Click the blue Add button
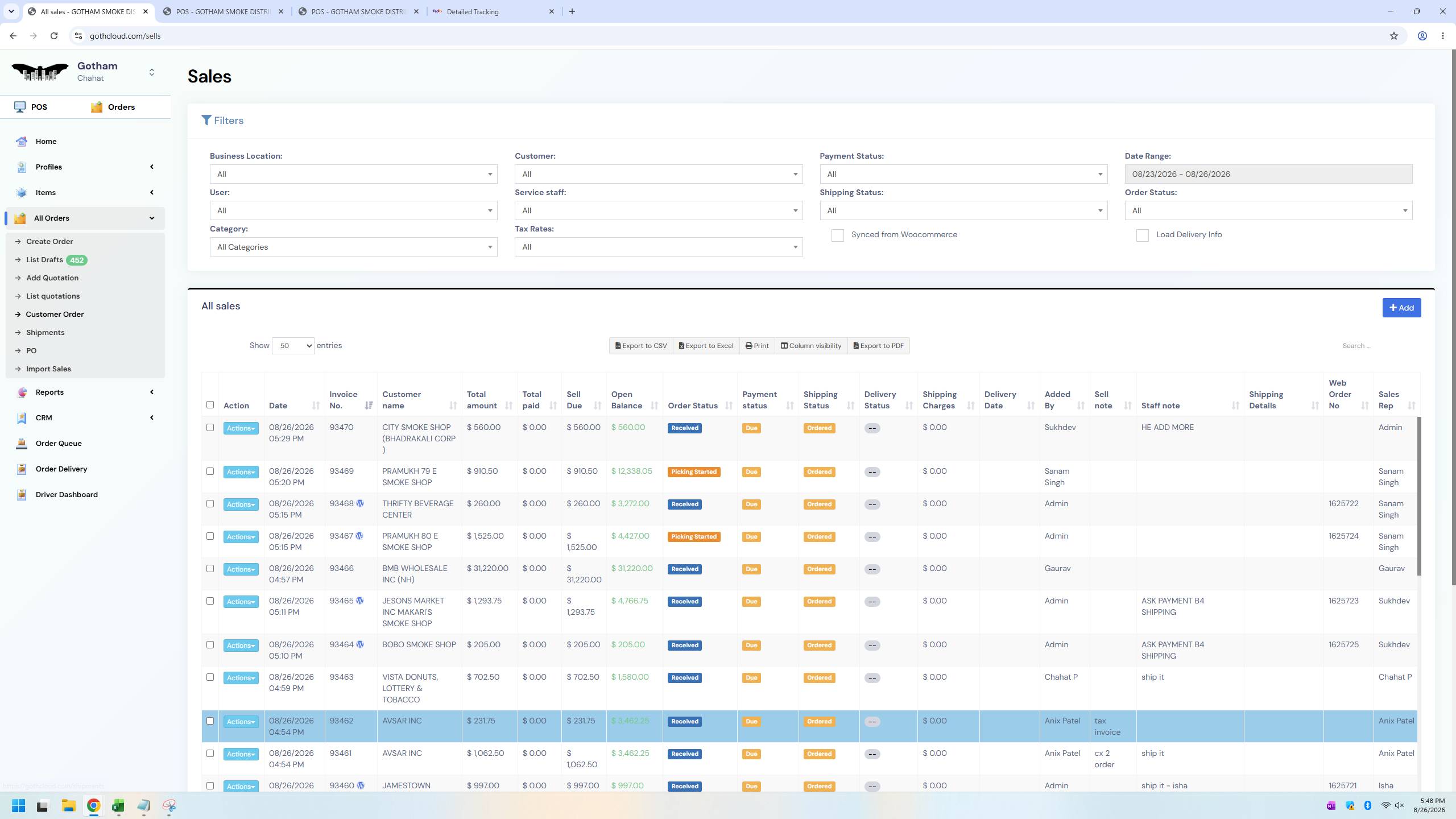1456x819 pixels. [x=1401, y=308]
